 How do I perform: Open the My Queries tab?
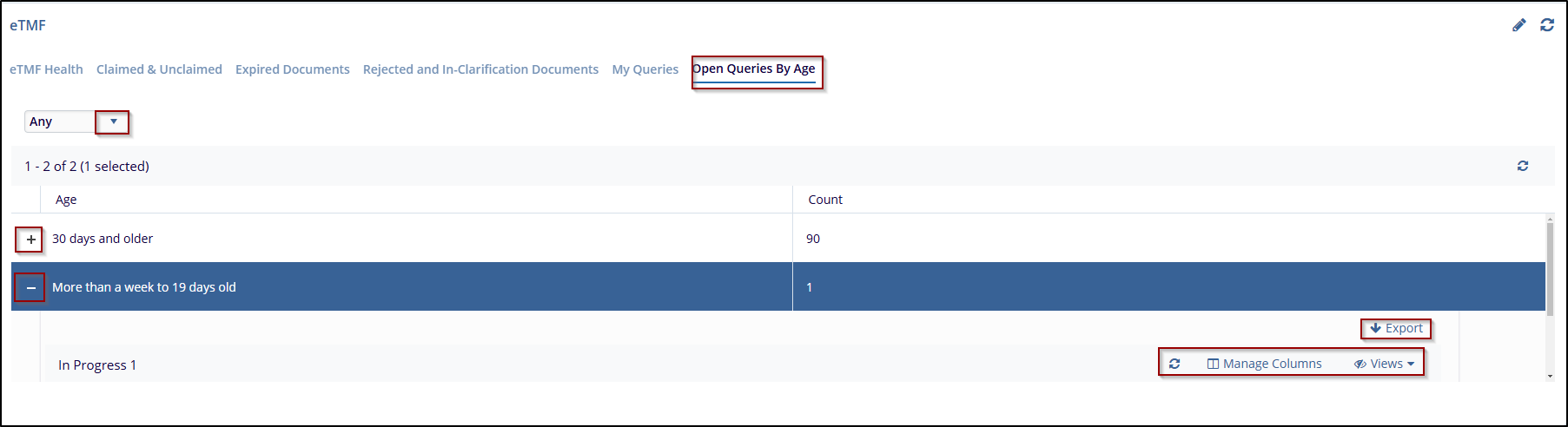click(645, 69)
